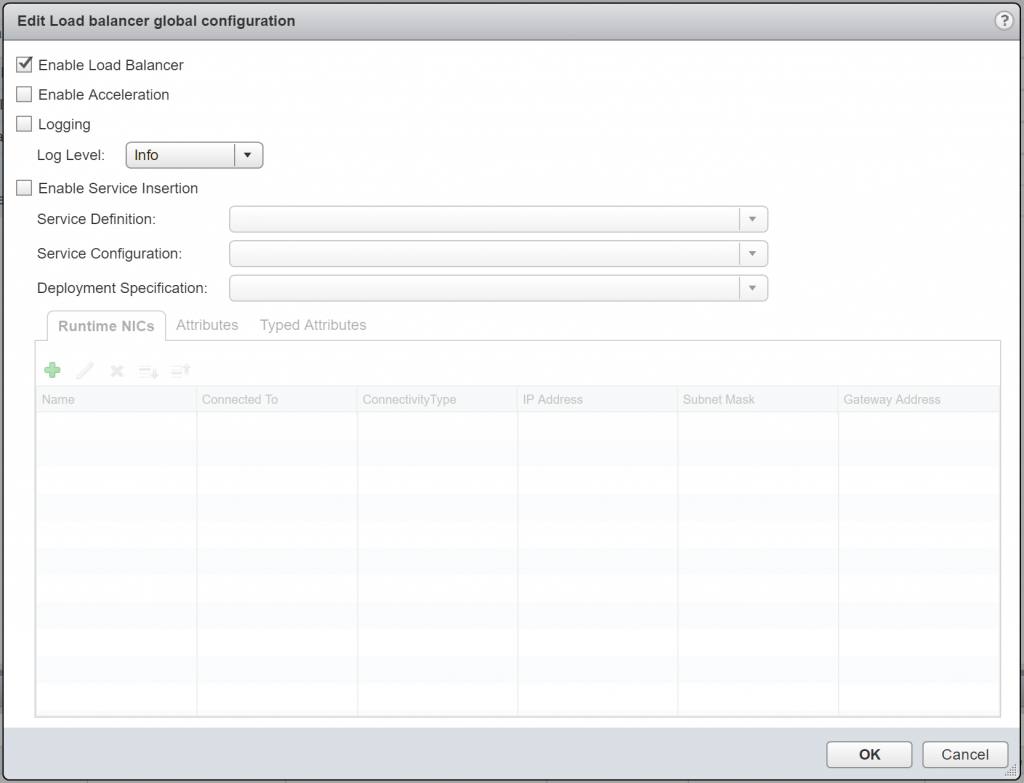Open the Log Level dropdown
The width and height of the screenshot is (1024, 783).
[x=246, y=155]
